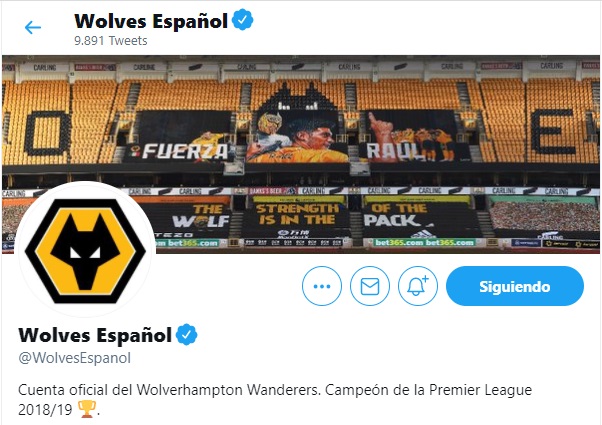
Task: Click the Strength is in the banner
Action: coord(297,214)
